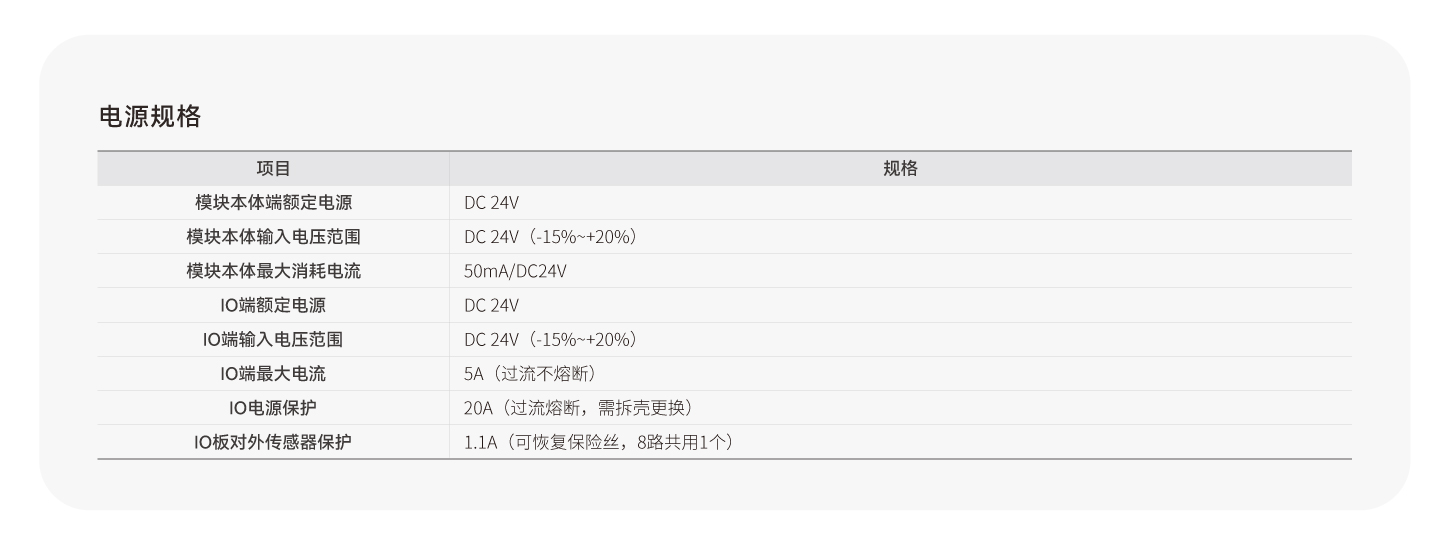Select the IO板对外传感器保护 row label
This screenshot has width=1440, height=547.
[273, 442]
